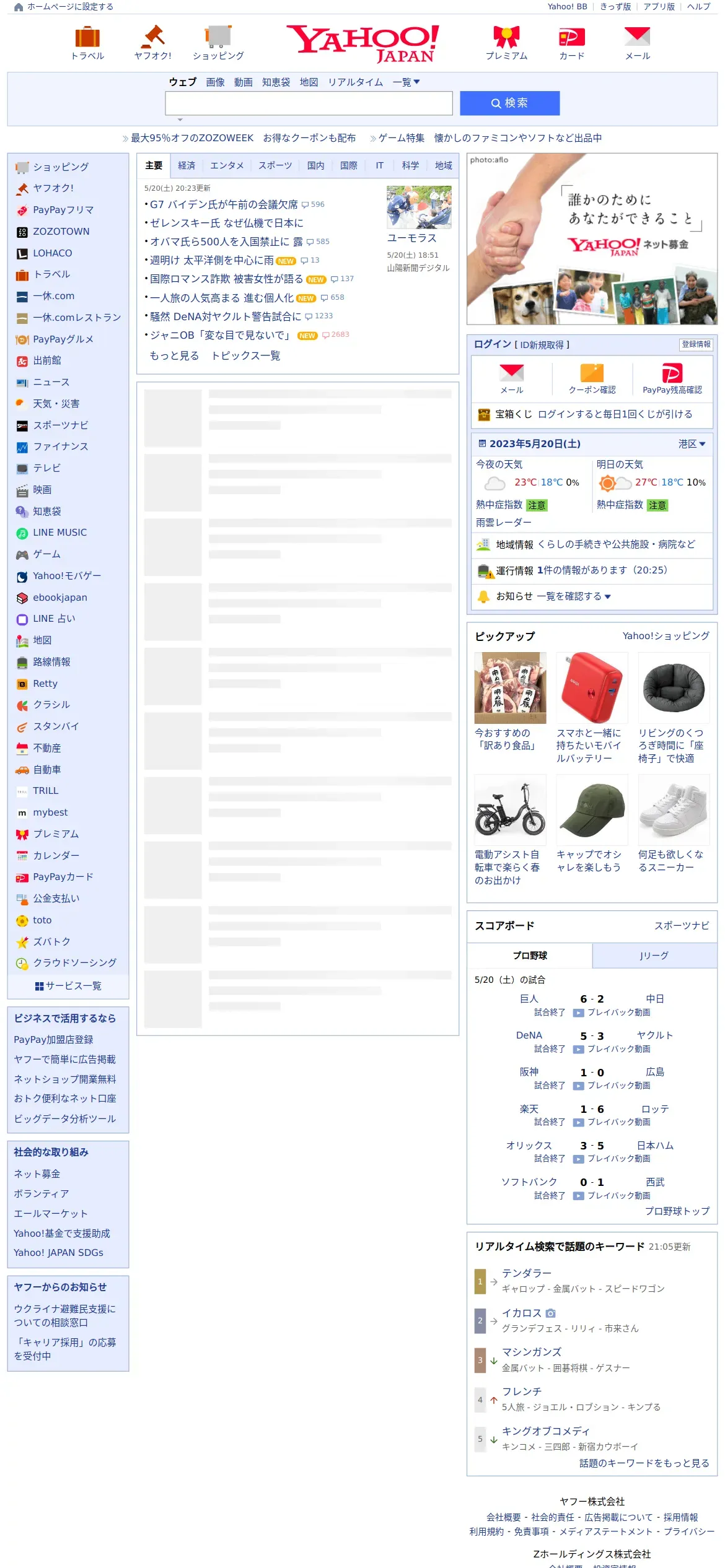
Task: Open the red mobile battery product image
Action: [x=592, y=687]
